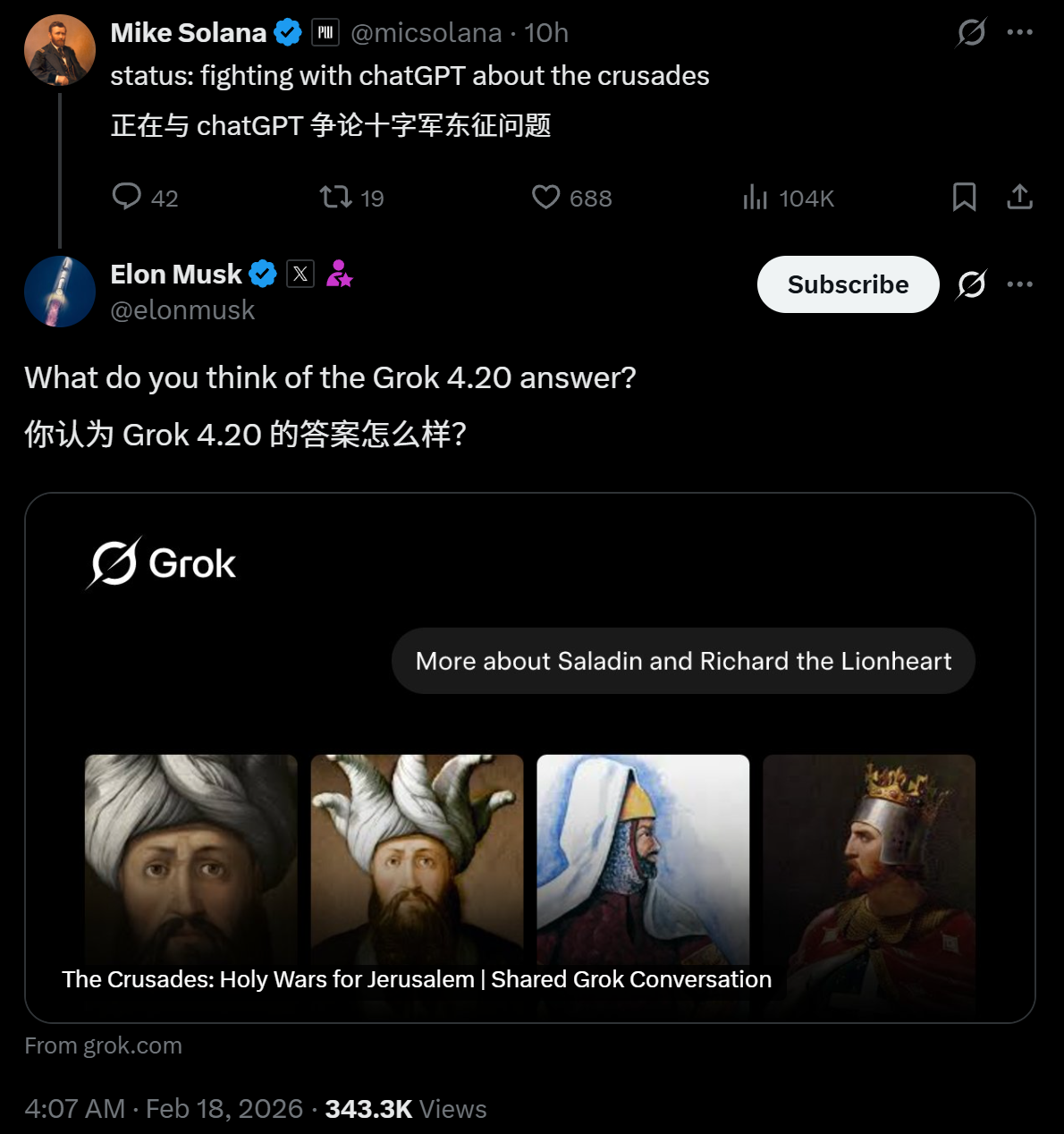The image size is (1064, 1134).
Task: Open @elonmusk handle link
Action: [182, 310]
